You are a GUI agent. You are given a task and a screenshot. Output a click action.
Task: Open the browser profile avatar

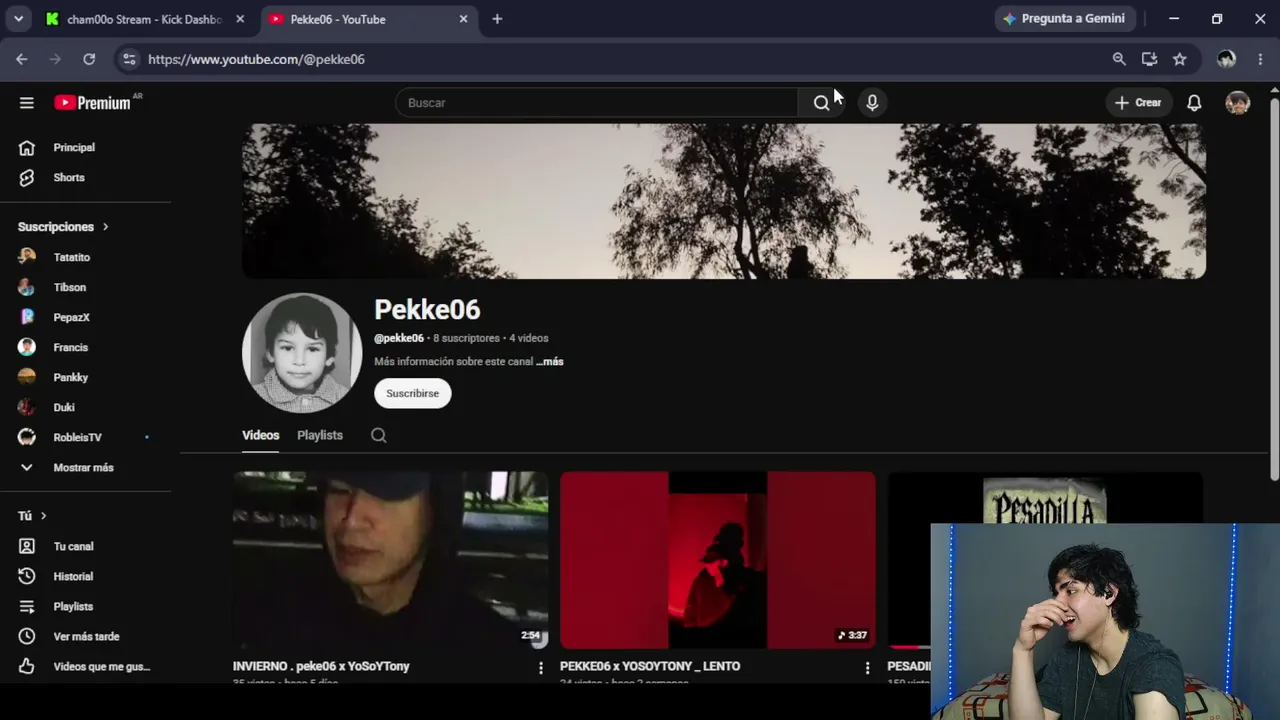click(x=1227, y=59)
